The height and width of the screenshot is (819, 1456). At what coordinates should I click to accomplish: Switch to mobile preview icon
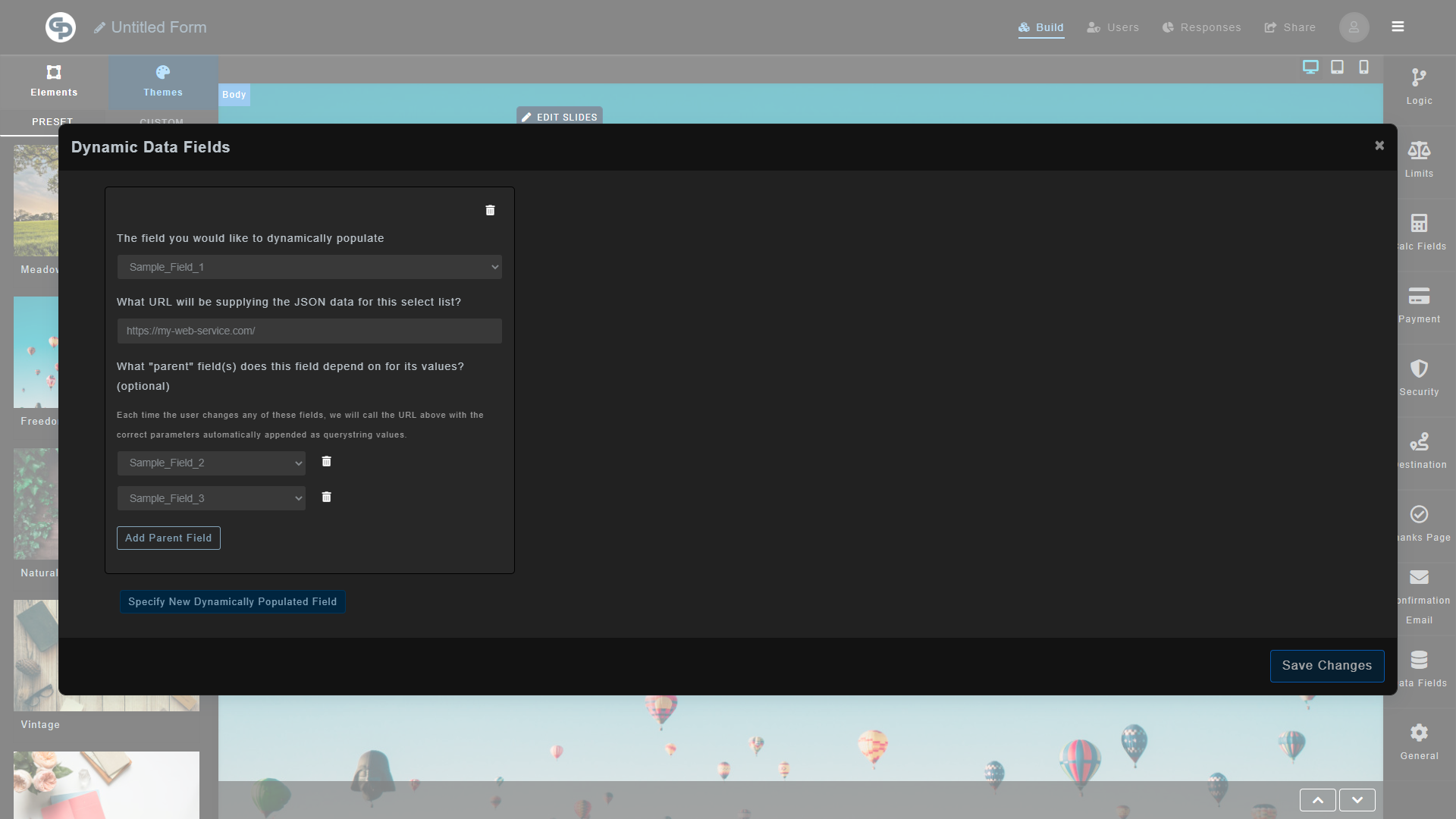(1363, 67)
